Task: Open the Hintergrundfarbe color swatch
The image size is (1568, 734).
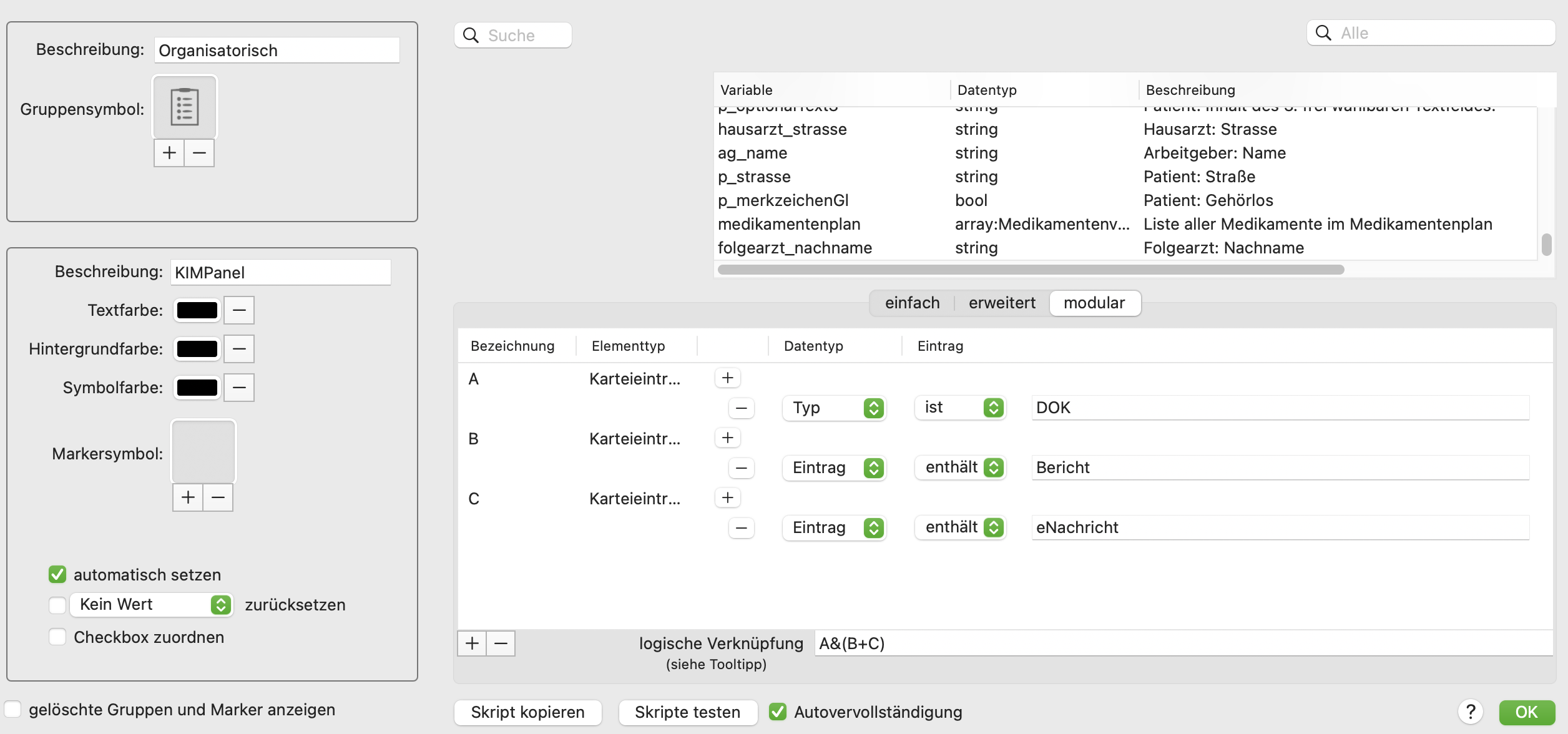Action: [197, 349]
